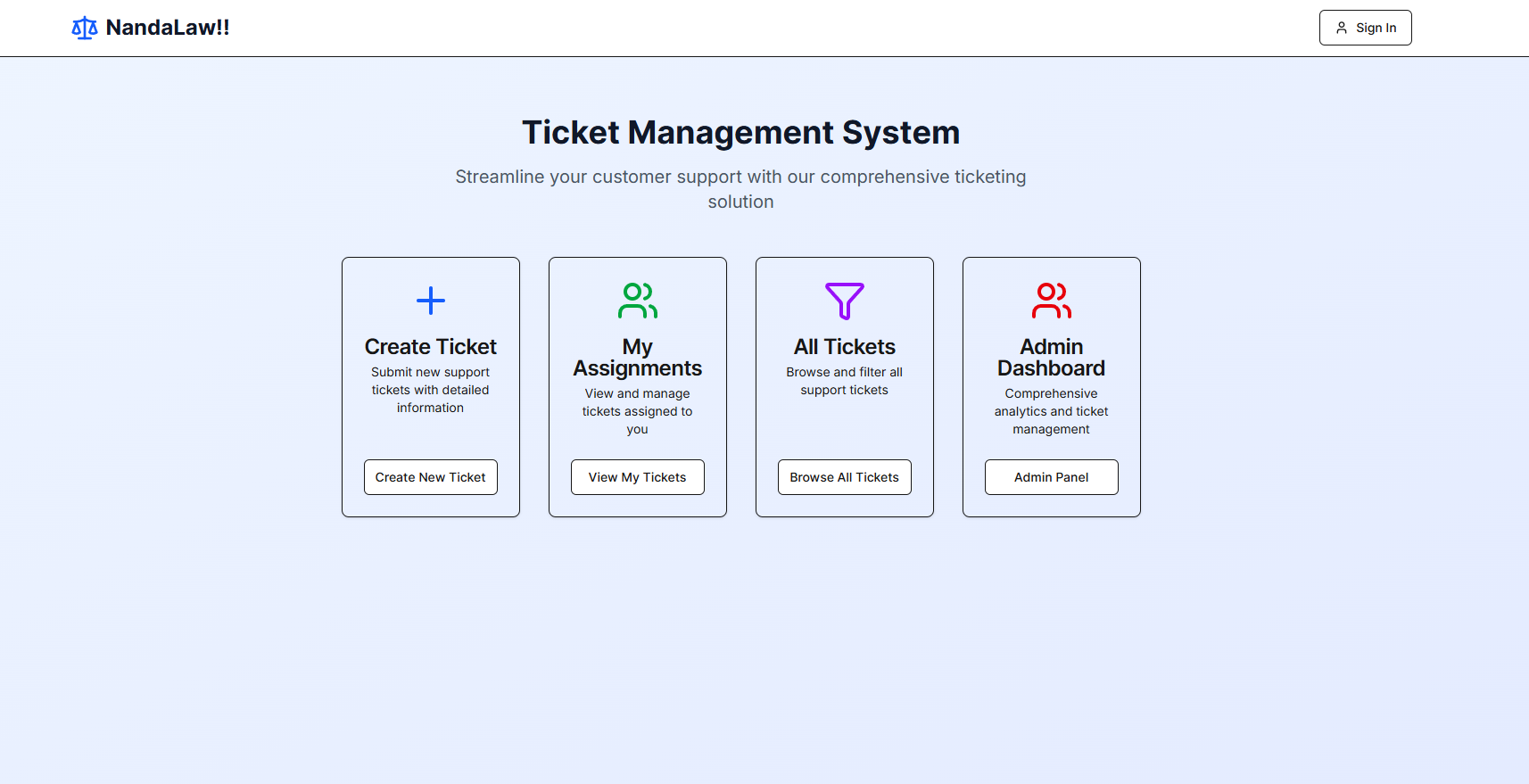Click the scales of justice logo icon
The image size is (1529, 784).
click(84, 29)
